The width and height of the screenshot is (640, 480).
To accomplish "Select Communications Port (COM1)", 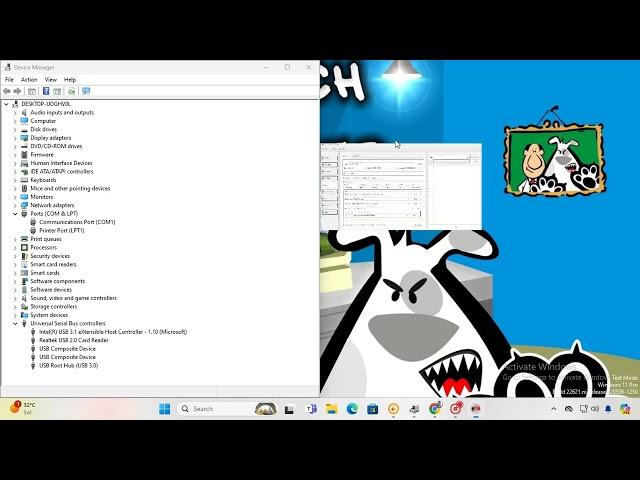I will point(77,222).
